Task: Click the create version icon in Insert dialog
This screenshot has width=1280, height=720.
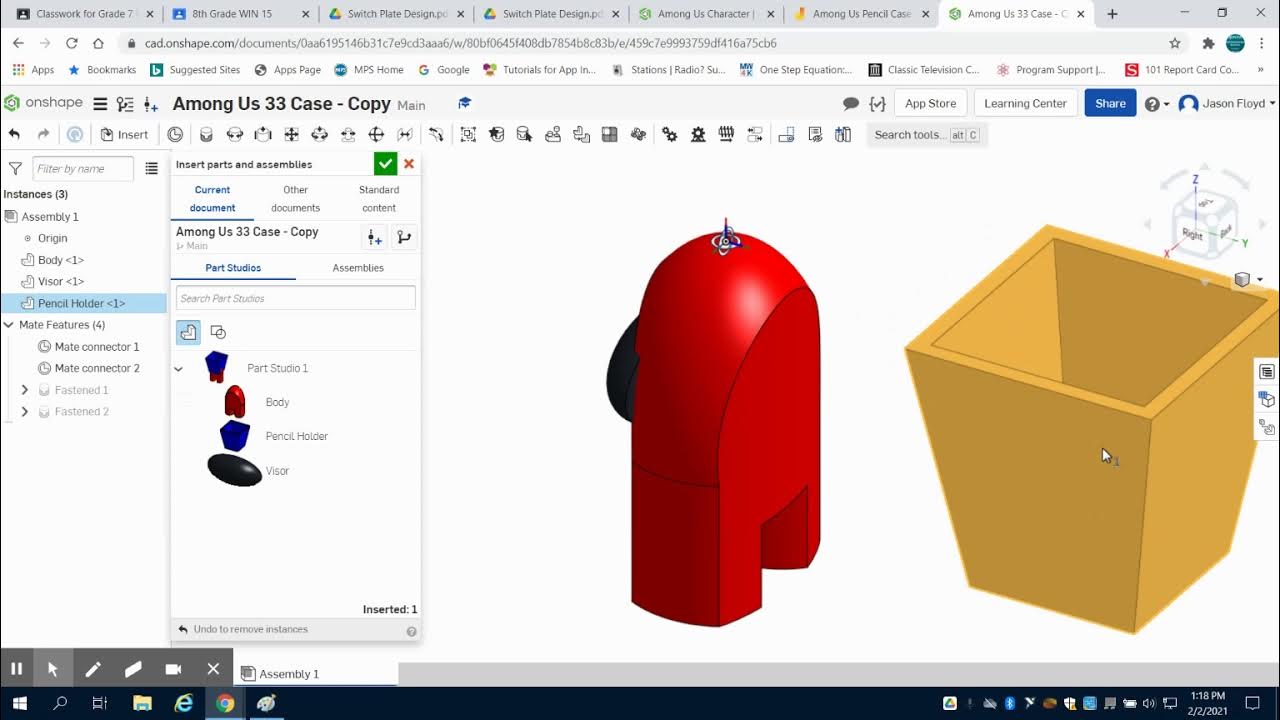Action: tap(374, 237)
